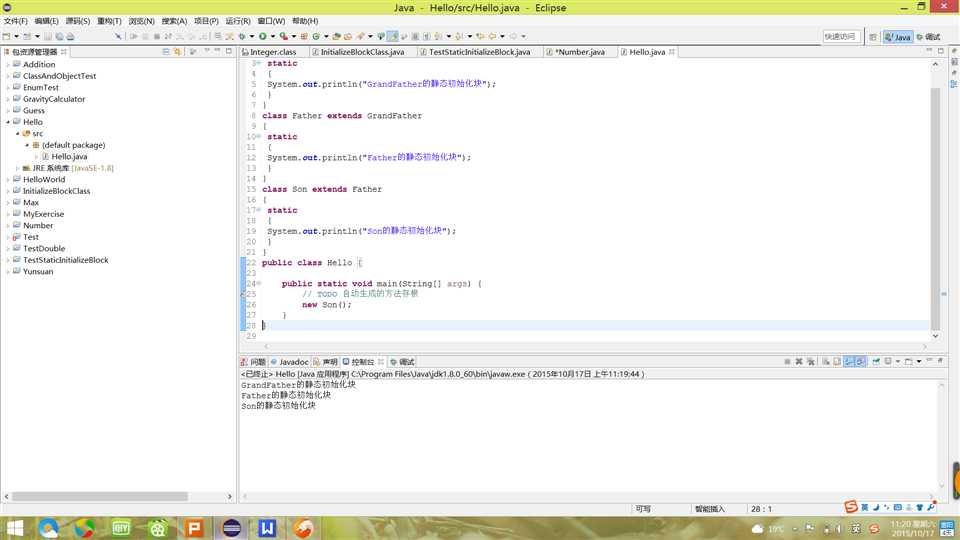
Task: Click the 快速访问 quick access field
Action: pos(841,37)
